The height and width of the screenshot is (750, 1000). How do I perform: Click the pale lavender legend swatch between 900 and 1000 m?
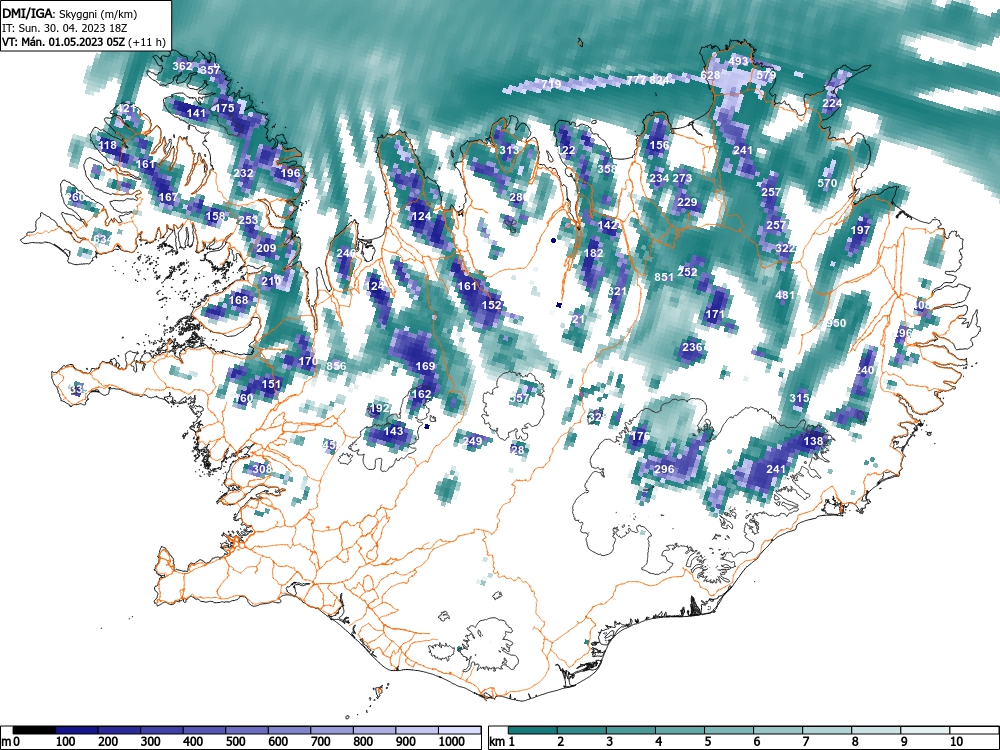click(417, 730)
